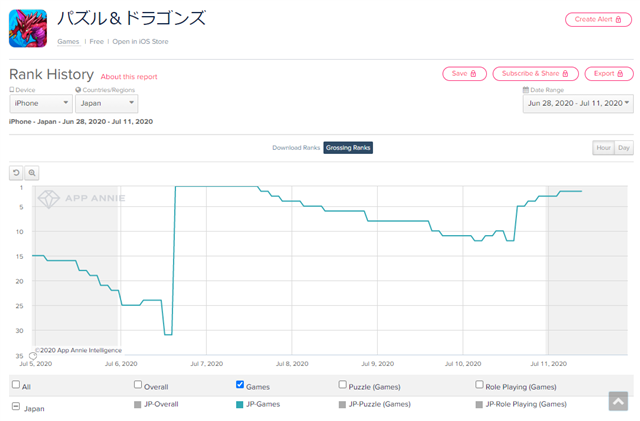
Task: Open the Date Range picker dropdown
Action: [578, 103]
